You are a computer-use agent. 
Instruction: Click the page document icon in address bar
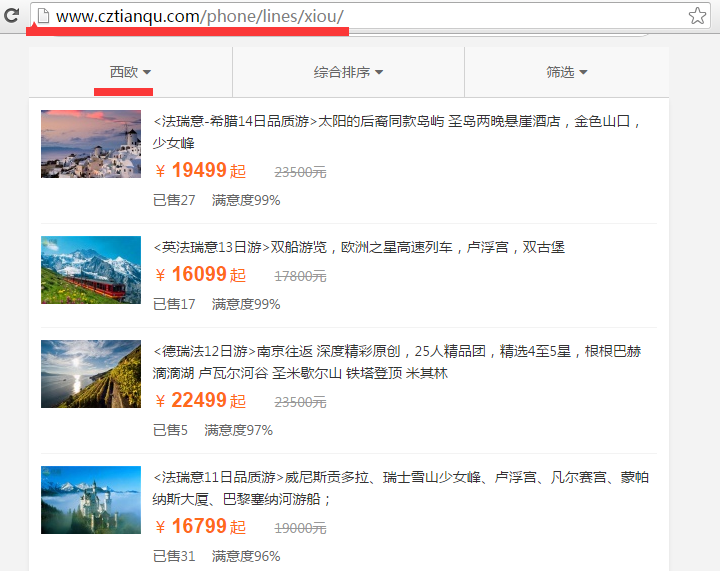[43, 16]
